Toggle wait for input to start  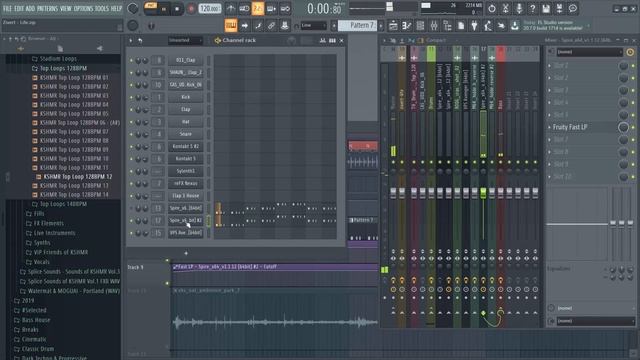[244, 9]
